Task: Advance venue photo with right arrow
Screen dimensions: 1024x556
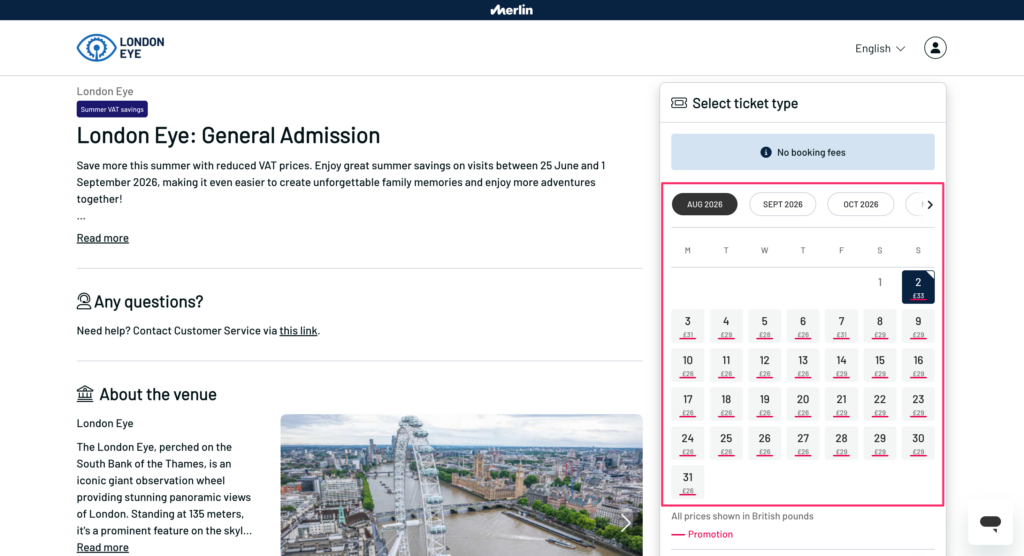Action: (625, 522)
